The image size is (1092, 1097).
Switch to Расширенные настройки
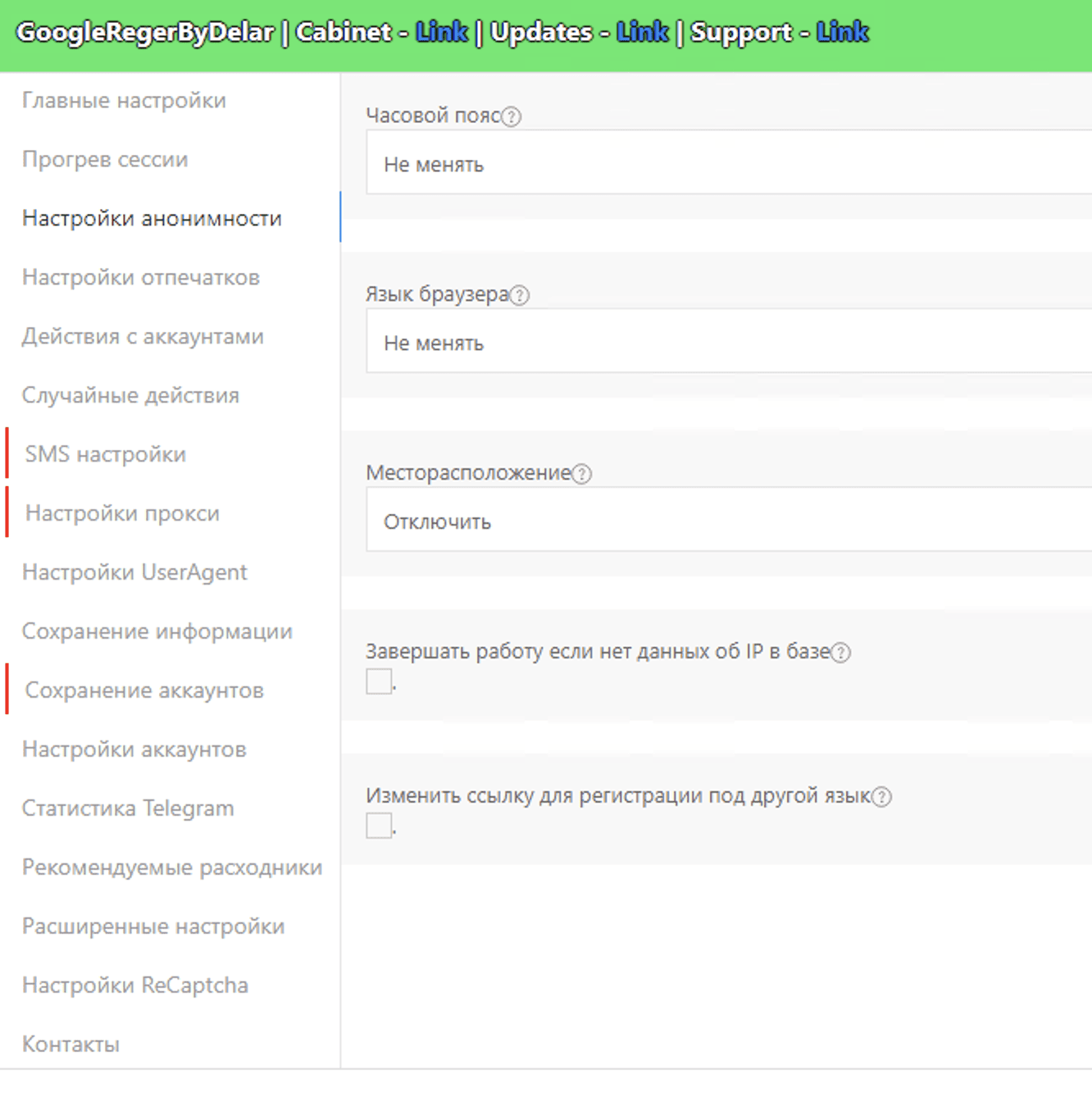pos(153,926)
